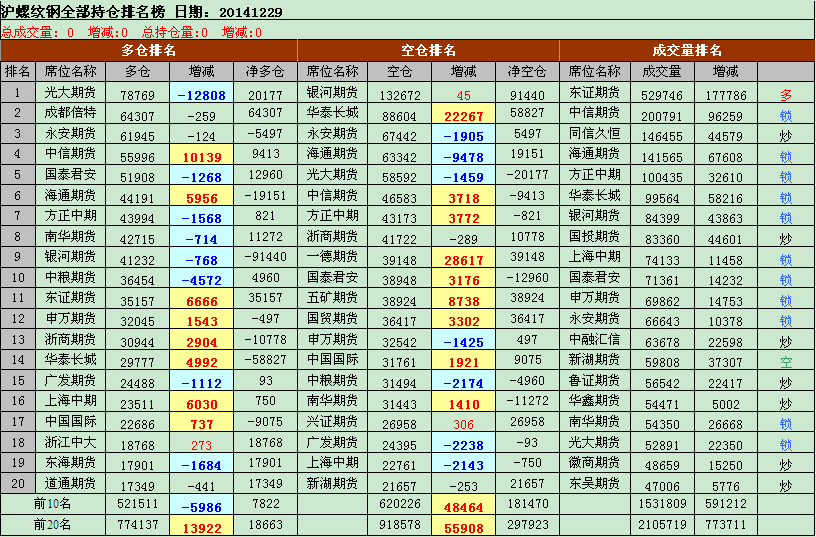This screenshot has height=537, width=816.
Task: Select the 东吴期货 seat name
Action: [594, 483]
